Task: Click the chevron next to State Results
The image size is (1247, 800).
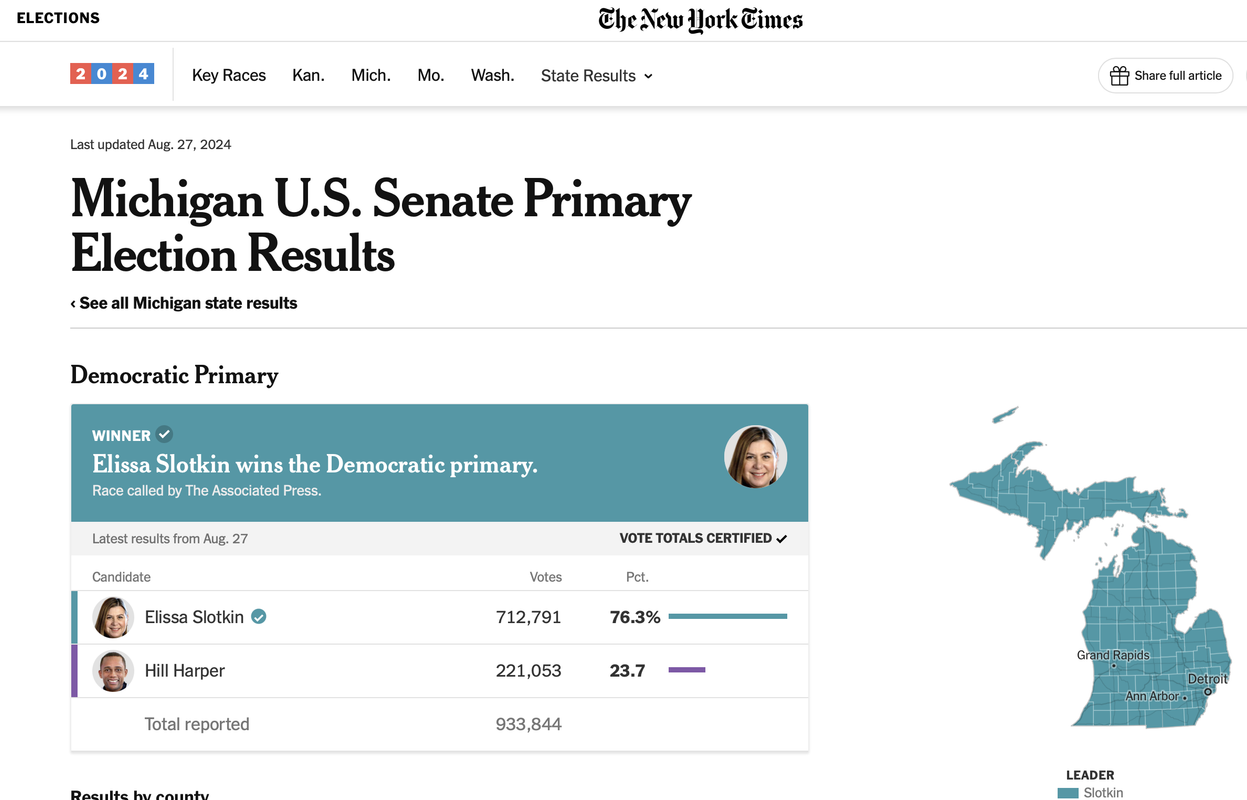Action: (648, 76)
